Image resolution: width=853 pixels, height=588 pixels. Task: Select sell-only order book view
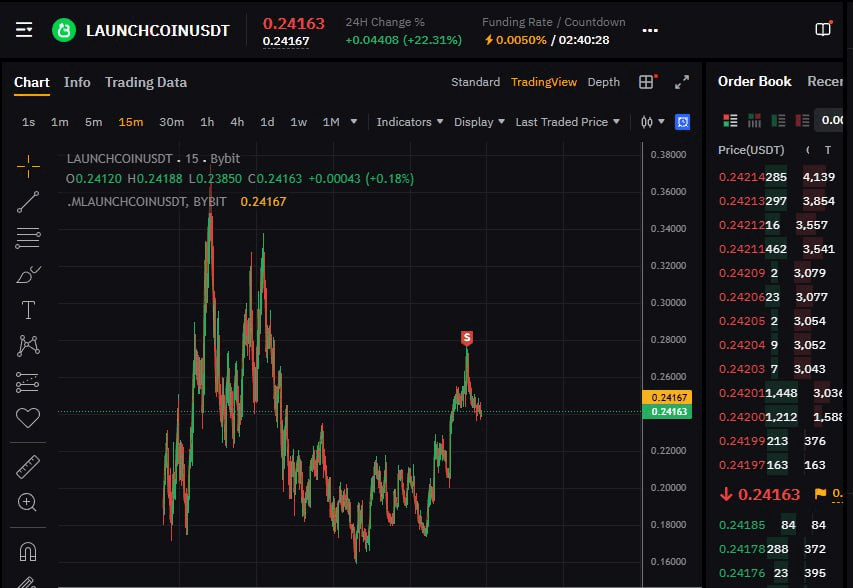click(802, 121)
